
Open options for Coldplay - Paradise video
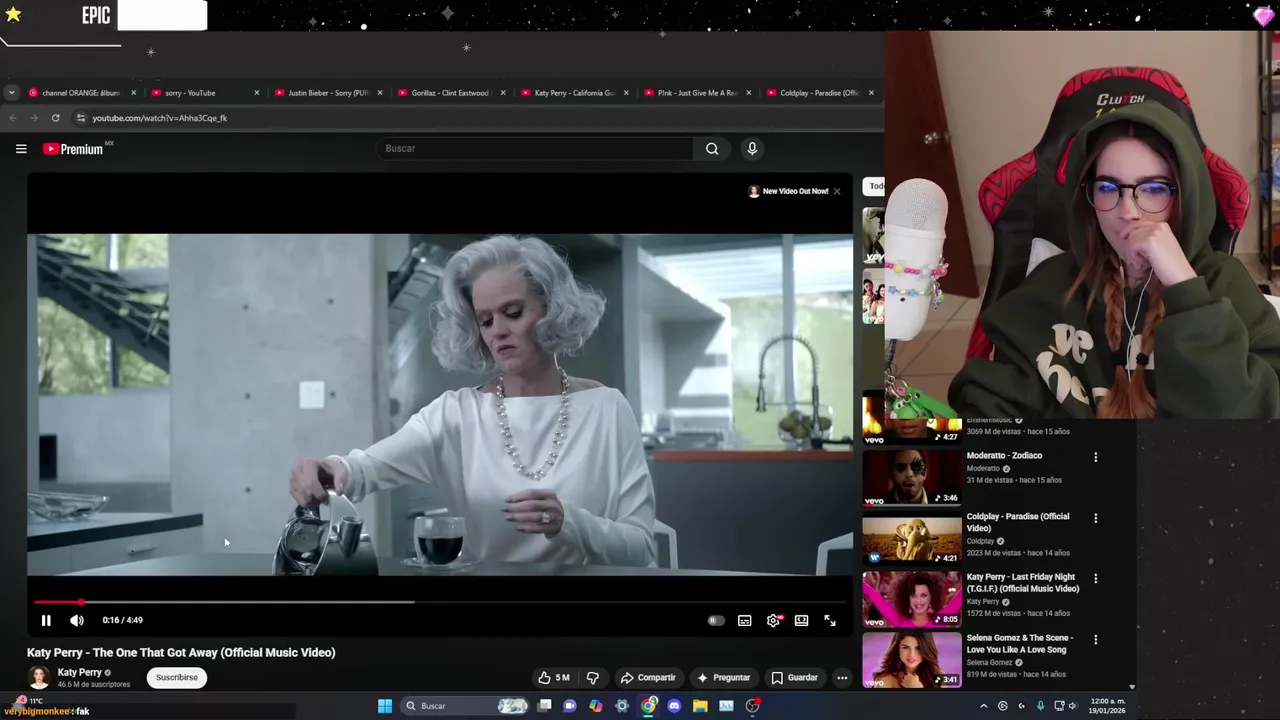pyautogui.click(x=1095, y=518)
